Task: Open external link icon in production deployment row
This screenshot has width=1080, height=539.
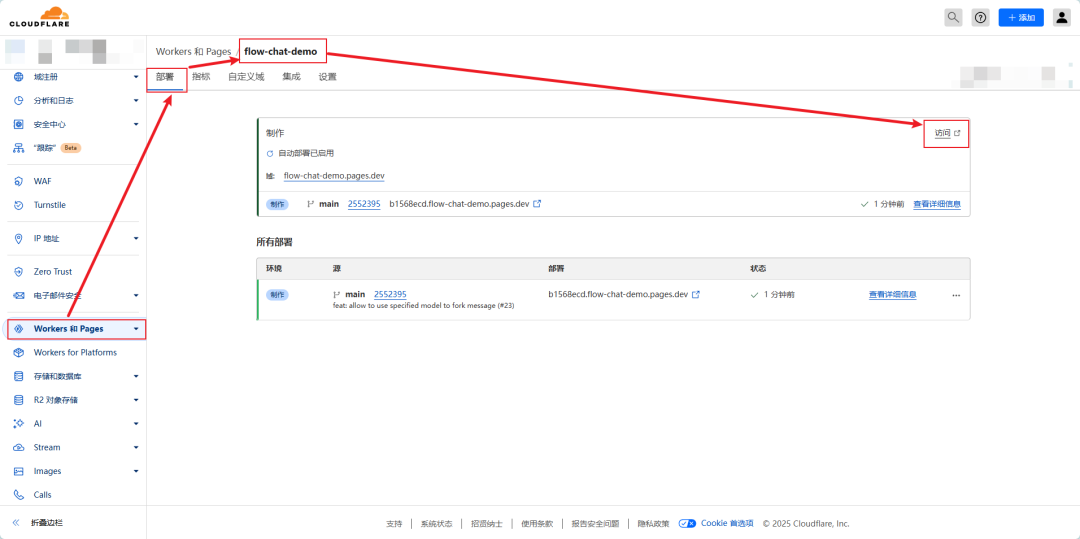Action: [537, 204]
